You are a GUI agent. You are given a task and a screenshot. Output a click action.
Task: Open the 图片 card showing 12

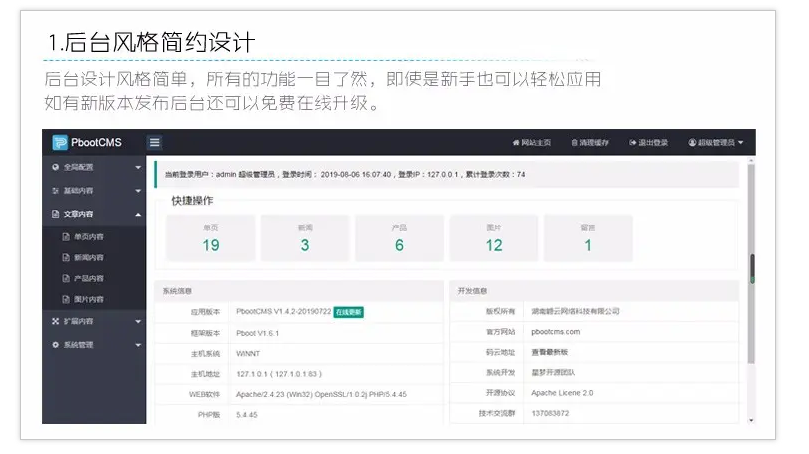point(494,238)
